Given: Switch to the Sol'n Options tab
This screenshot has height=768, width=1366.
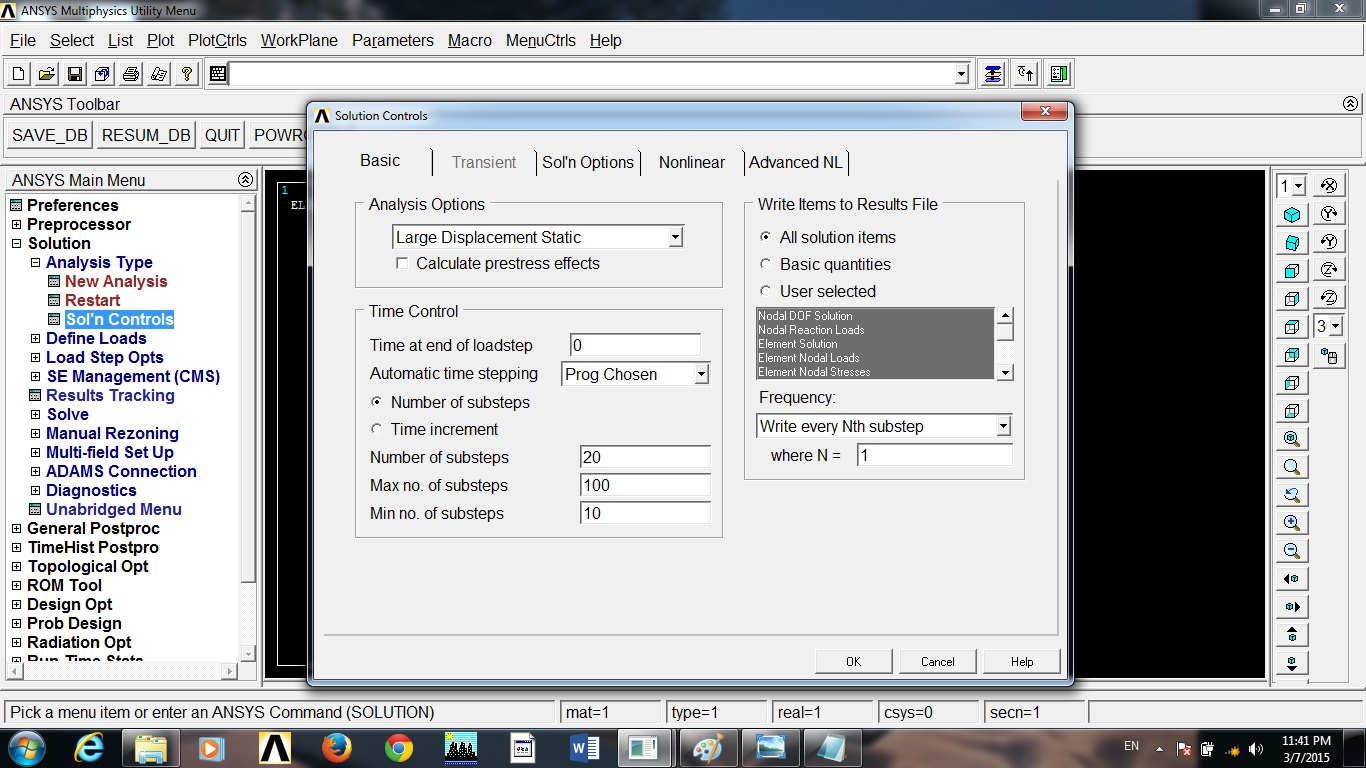Looking at the screenshot, I should (x=588, y=162).
